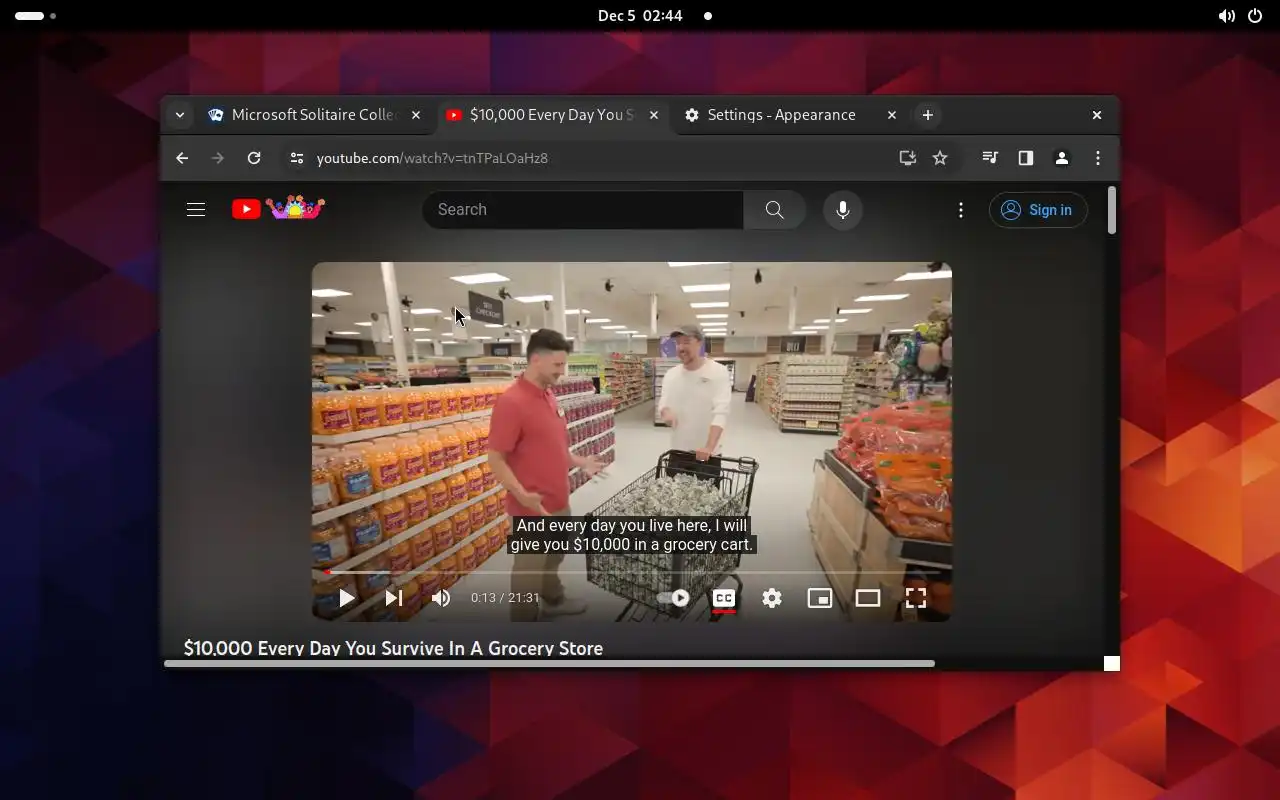The height and width of the screenshot is (800, 1280).
Task: Click the video title text
Action: (x=393, y=648)
